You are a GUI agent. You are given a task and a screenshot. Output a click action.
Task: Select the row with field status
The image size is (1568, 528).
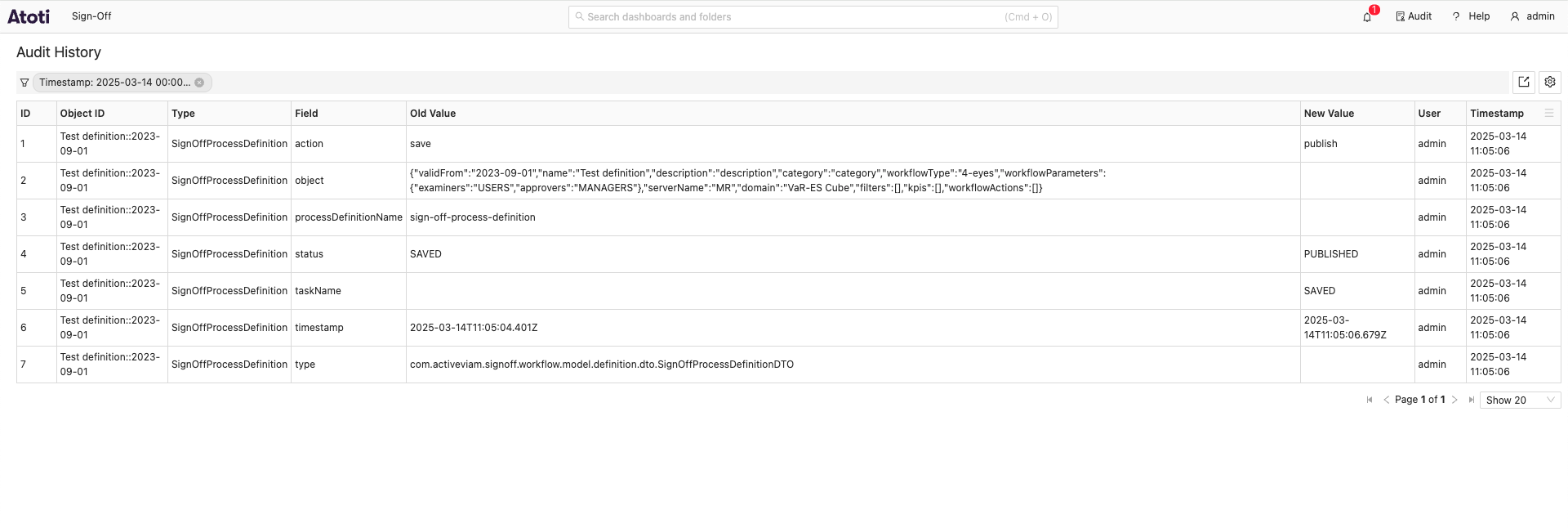pos(309,254)
